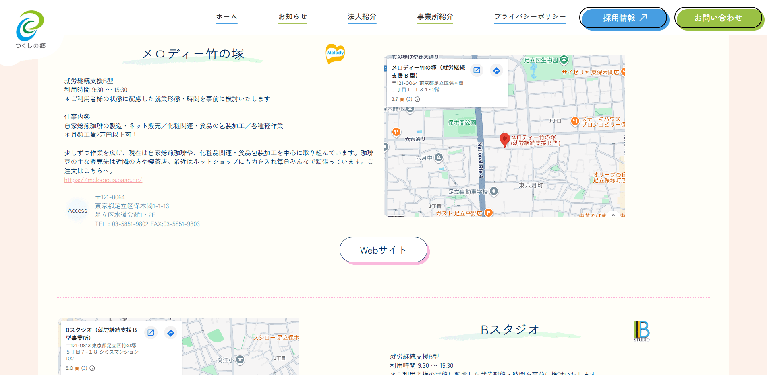This screenshot has height=375, width=767.
Task: Open the pink shop URL link
Action: point(103,180)
